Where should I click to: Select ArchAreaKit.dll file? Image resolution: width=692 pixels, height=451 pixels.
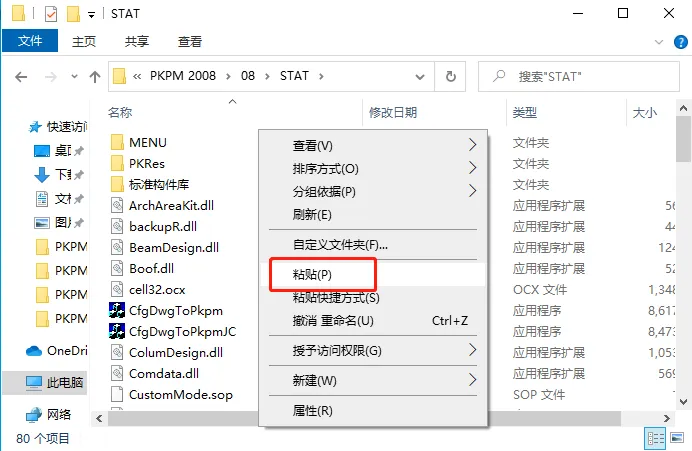tap(162, 206)
